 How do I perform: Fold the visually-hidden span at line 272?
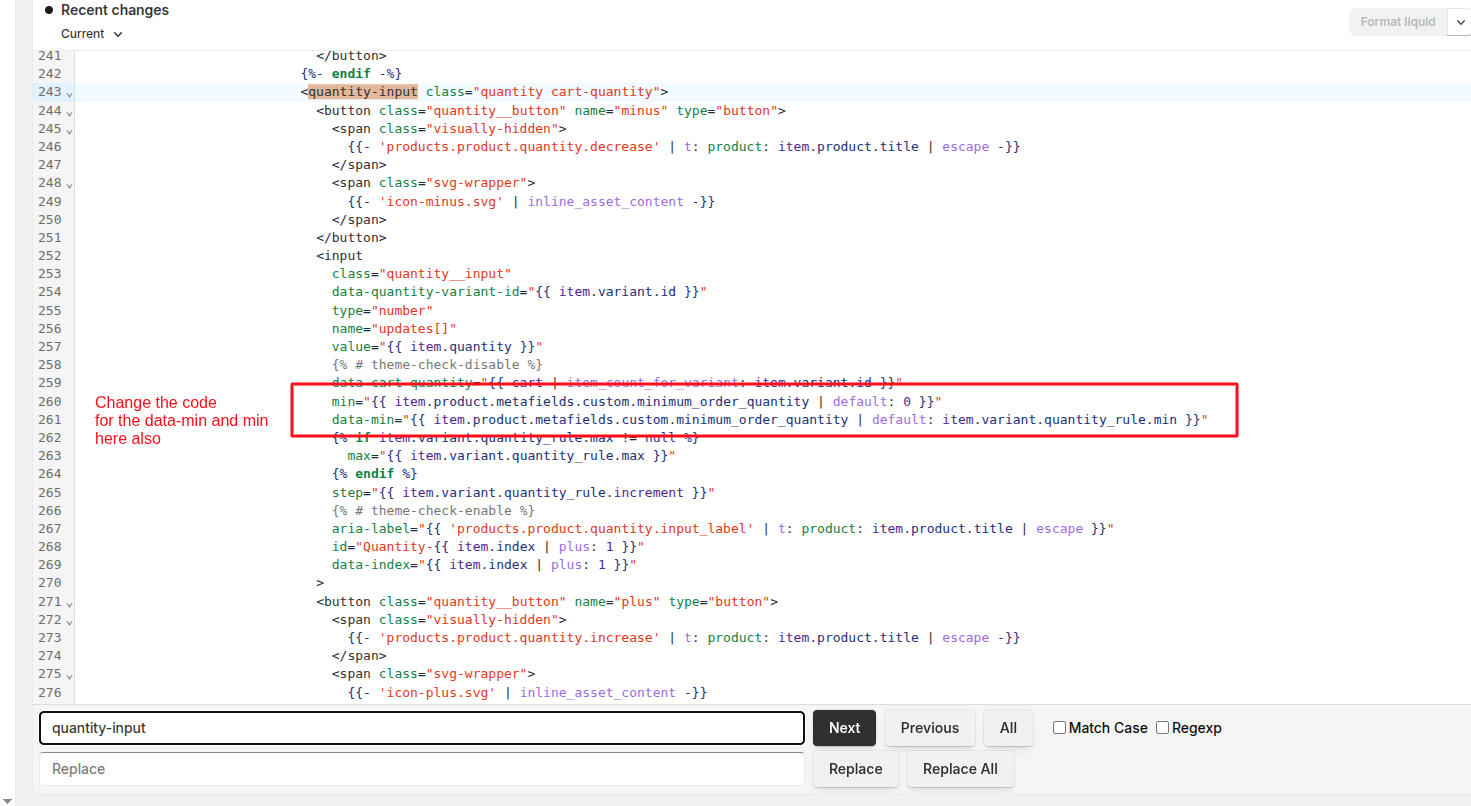[x=69, y=621]
